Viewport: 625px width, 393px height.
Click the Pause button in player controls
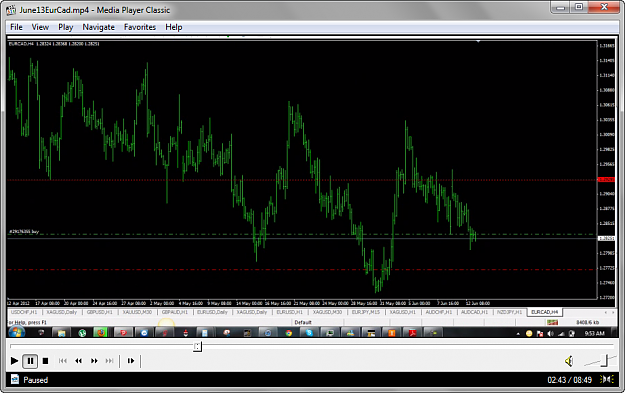tap(30, 361)
